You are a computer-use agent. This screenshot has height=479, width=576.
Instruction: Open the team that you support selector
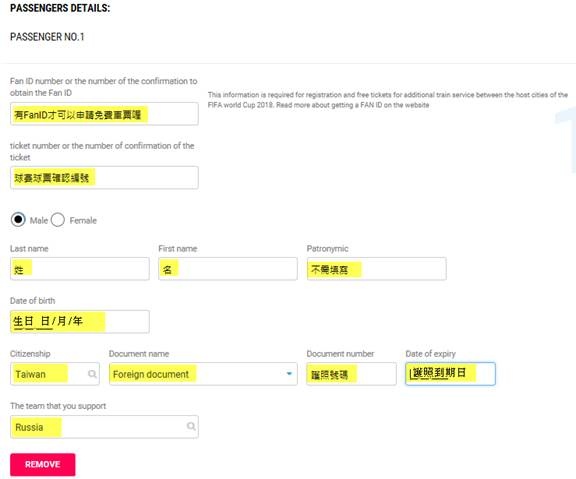point(104,427)
